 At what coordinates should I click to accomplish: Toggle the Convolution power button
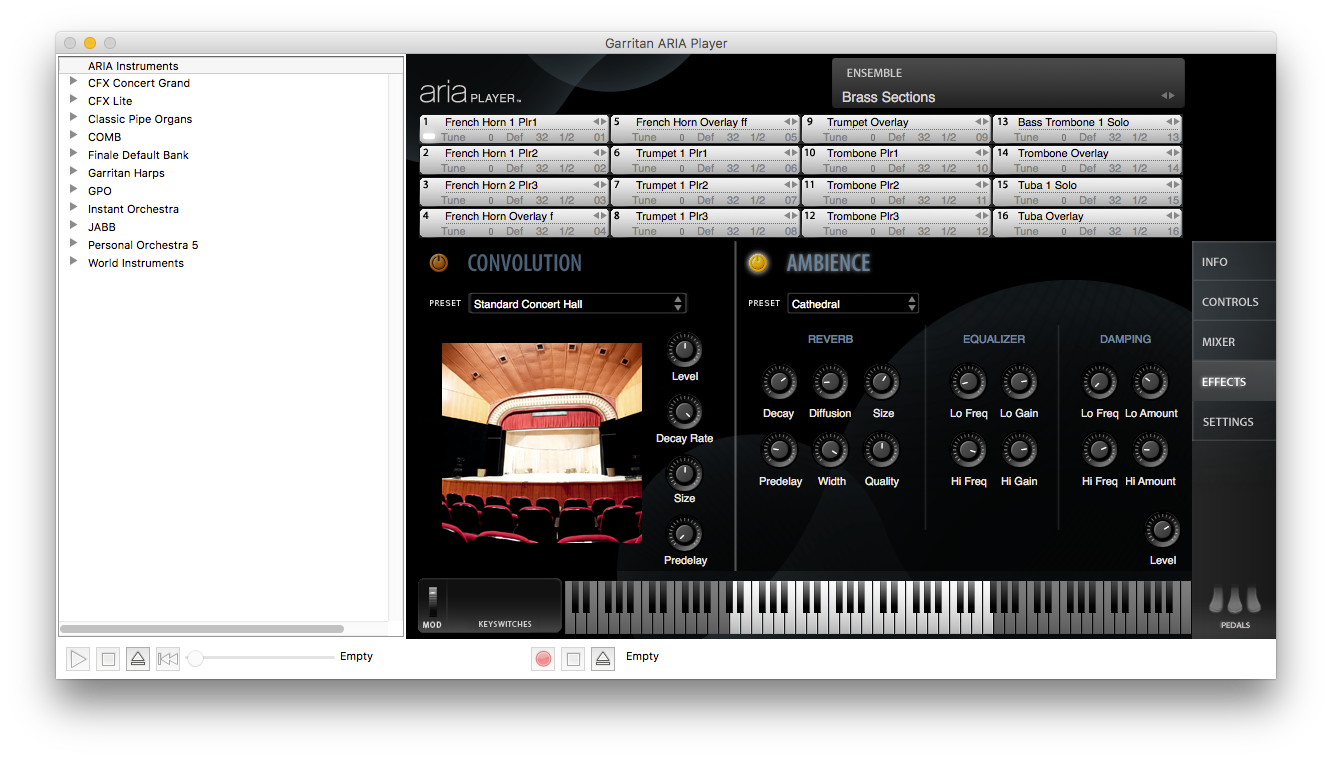pos(439,263)
